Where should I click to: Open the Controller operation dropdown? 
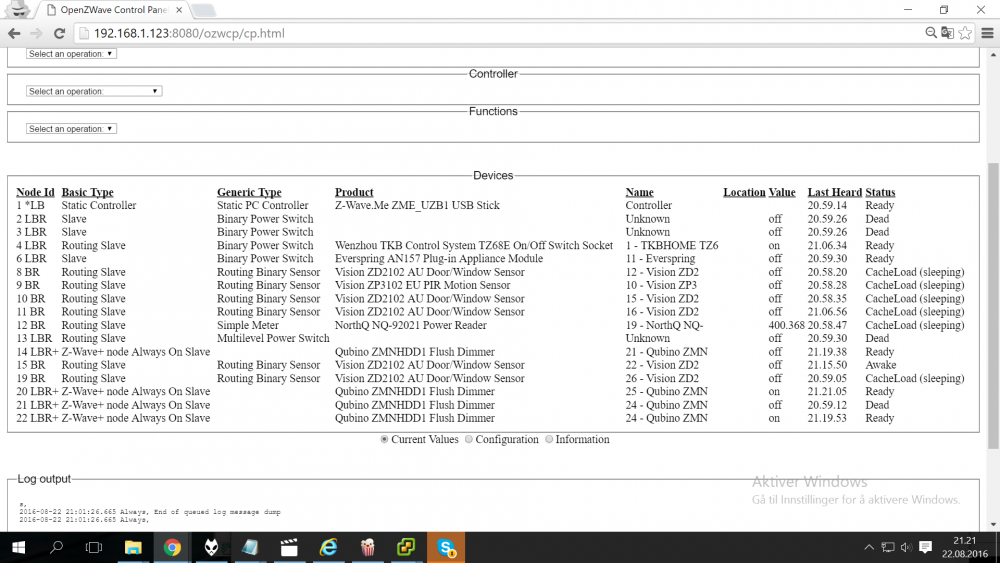tap(94, 91)
